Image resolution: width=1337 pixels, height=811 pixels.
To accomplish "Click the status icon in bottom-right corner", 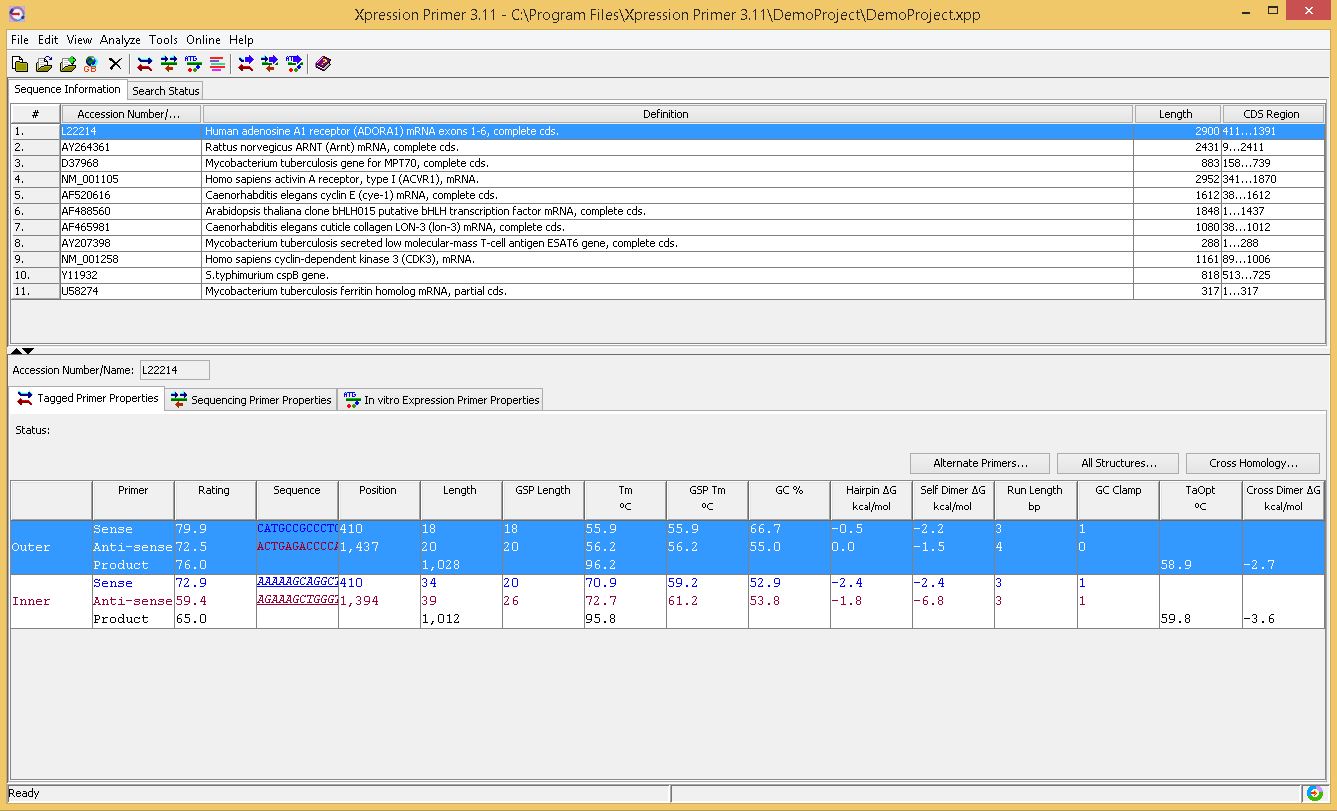I will coord(1315,793).
